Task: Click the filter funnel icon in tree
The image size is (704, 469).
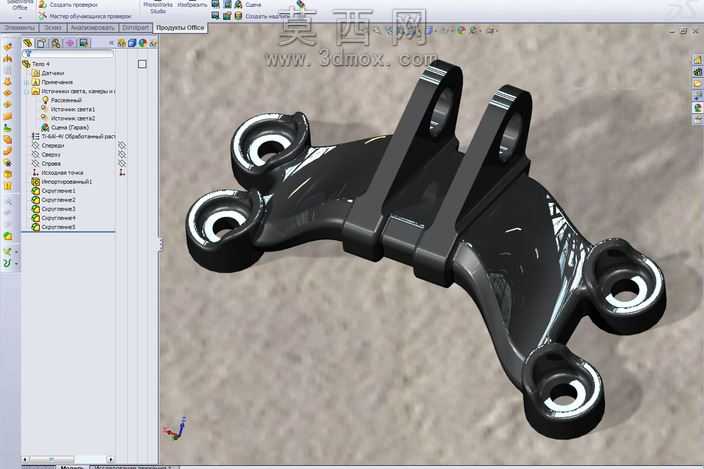Action: (x=28, y=54)
